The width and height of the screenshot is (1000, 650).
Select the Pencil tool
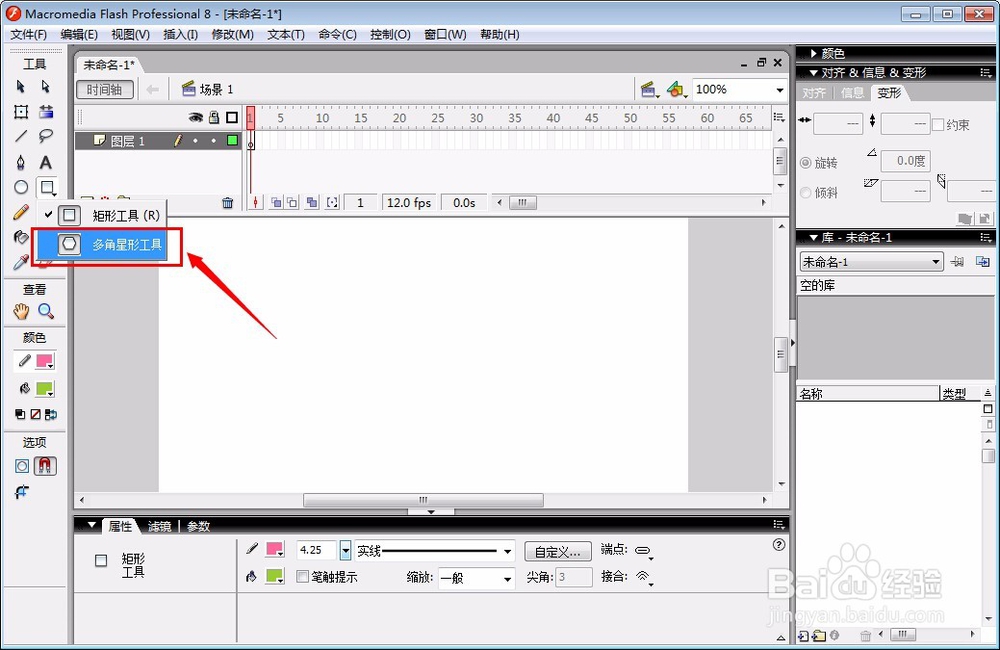21,212
